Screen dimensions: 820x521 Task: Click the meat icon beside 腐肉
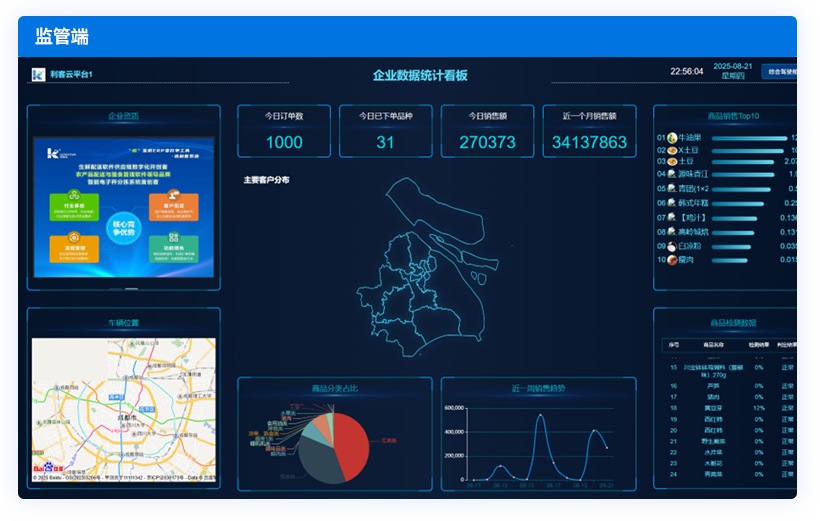click(672, 260)
